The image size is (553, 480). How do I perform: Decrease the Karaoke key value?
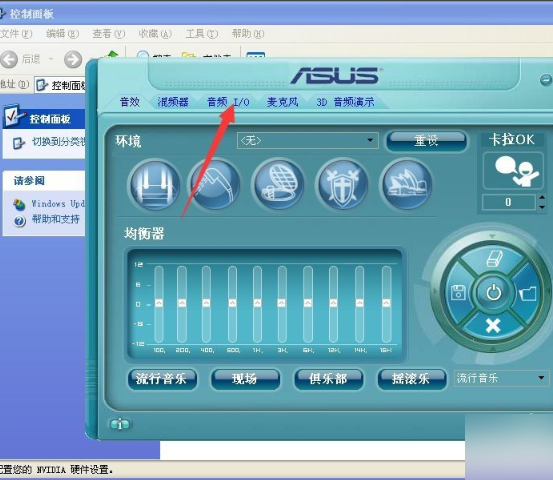pos(542,207)
